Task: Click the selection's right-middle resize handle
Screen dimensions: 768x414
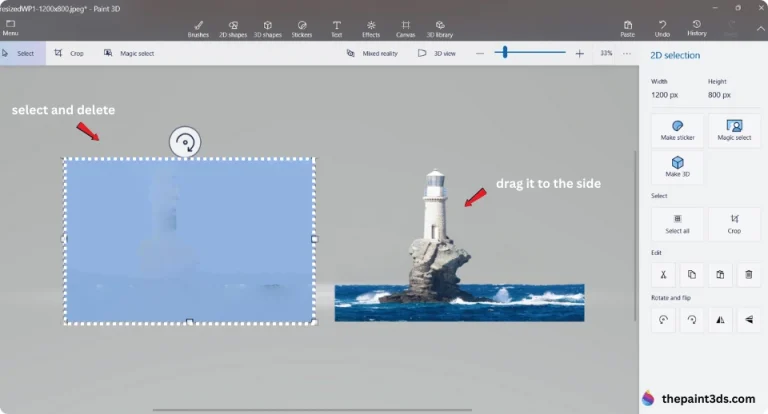Action: pyautogui.click(x=314, y=239)
